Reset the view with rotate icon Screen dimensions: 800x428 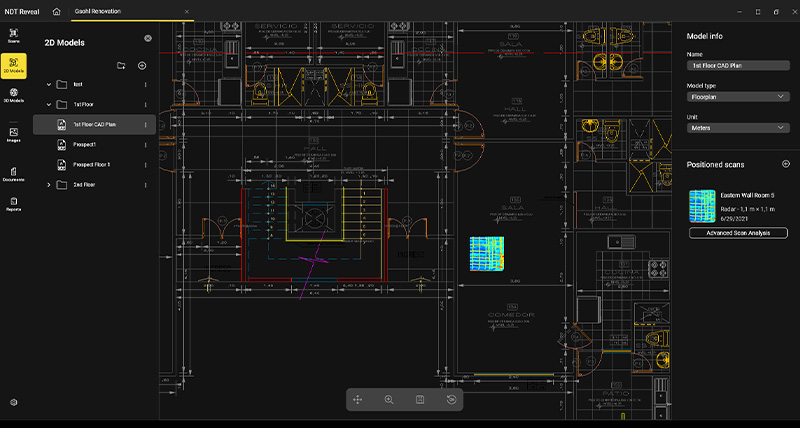point(451,399)
